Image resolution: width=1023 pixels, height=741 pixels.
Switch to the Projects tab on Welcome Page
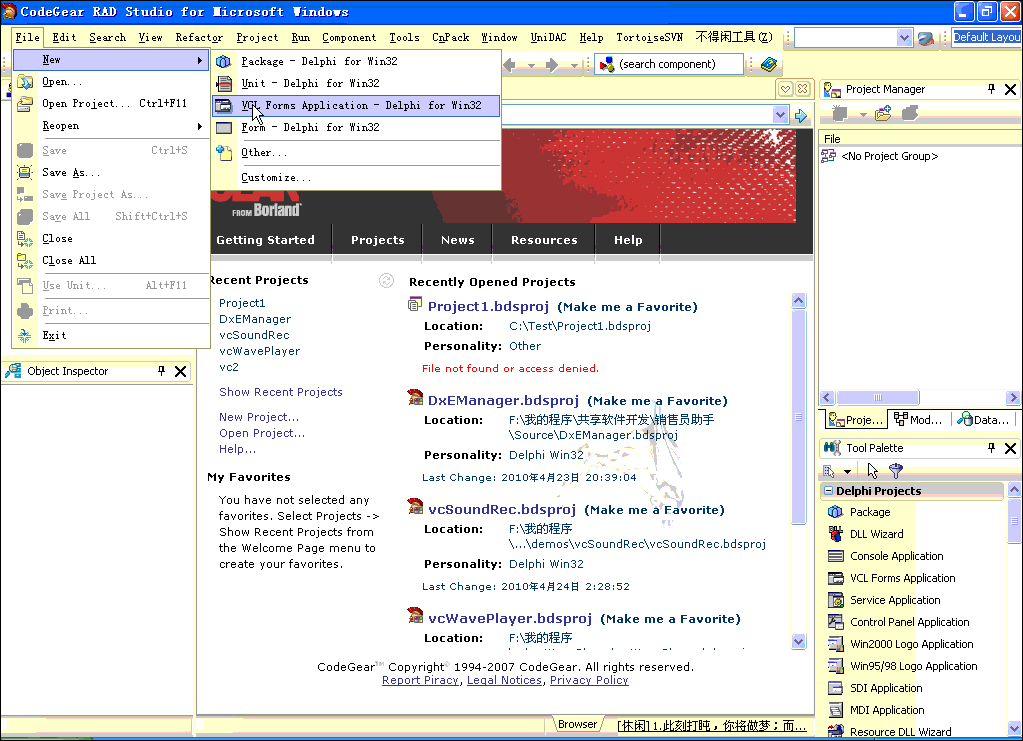pyautogui.click(x=378, y=240)
